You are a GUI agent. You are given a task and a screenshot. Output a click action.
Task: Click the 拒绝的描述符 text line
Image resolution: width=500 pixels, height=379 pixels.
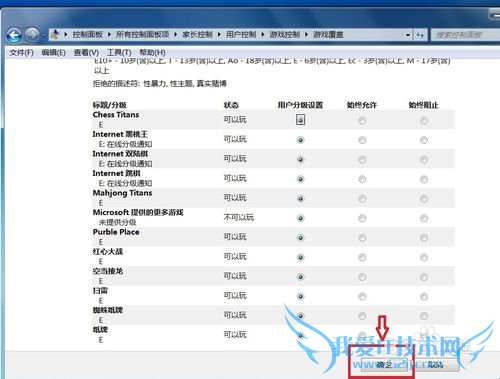click(160, 83)
